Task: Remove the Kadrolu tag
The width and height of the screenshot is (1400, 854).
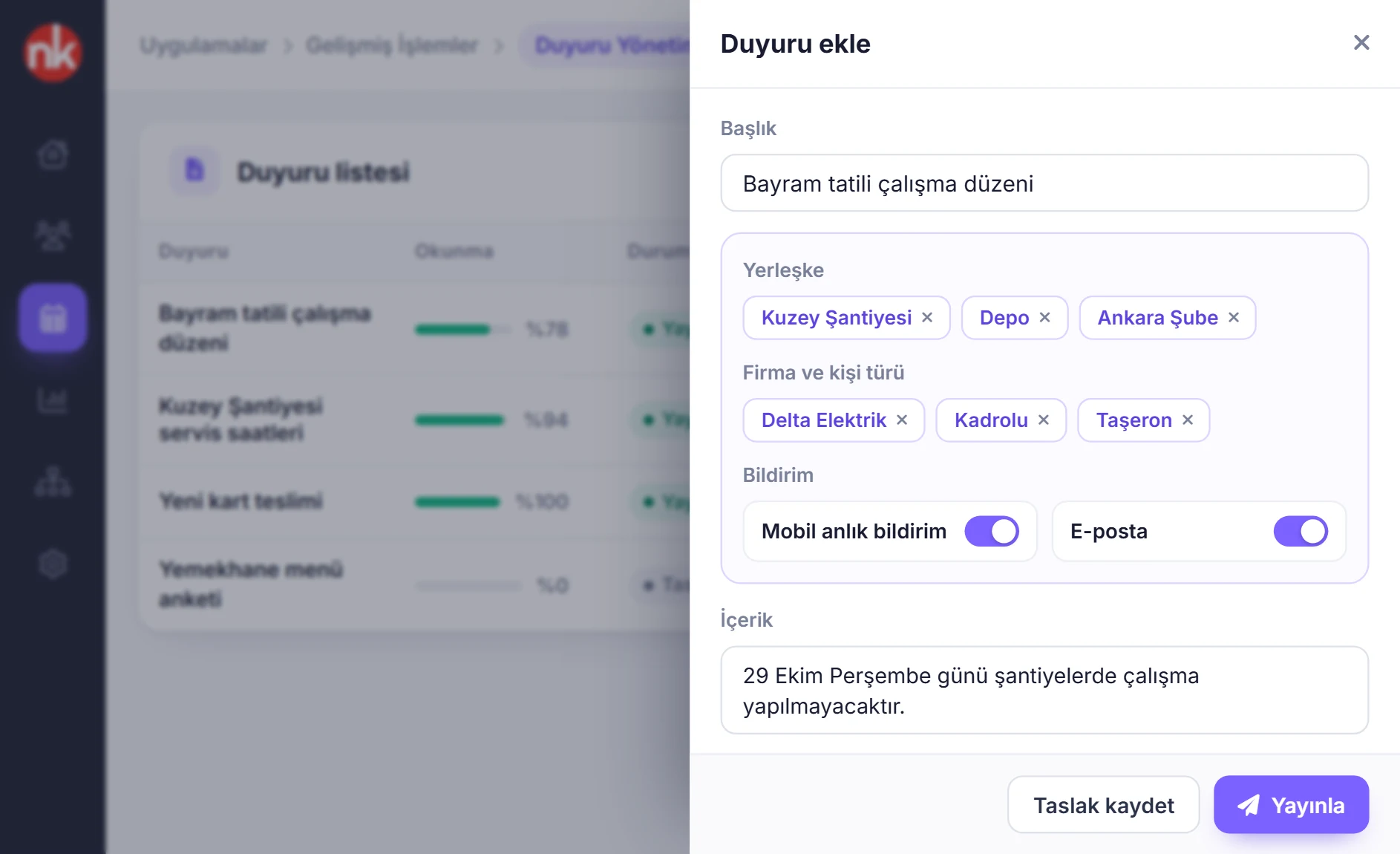Action: tap(1044, 420)
